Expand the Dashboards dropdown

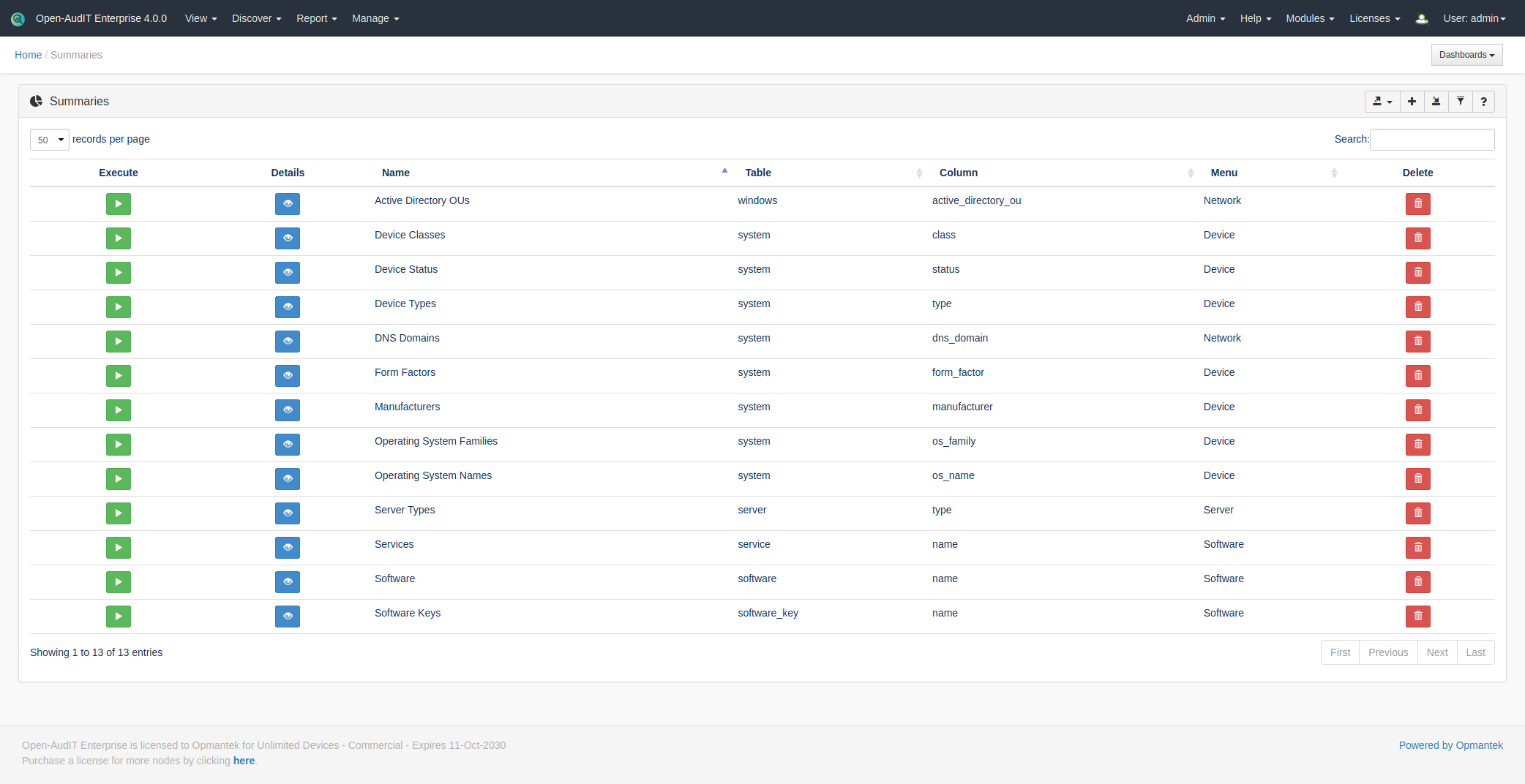click(x=1466, y=55)
